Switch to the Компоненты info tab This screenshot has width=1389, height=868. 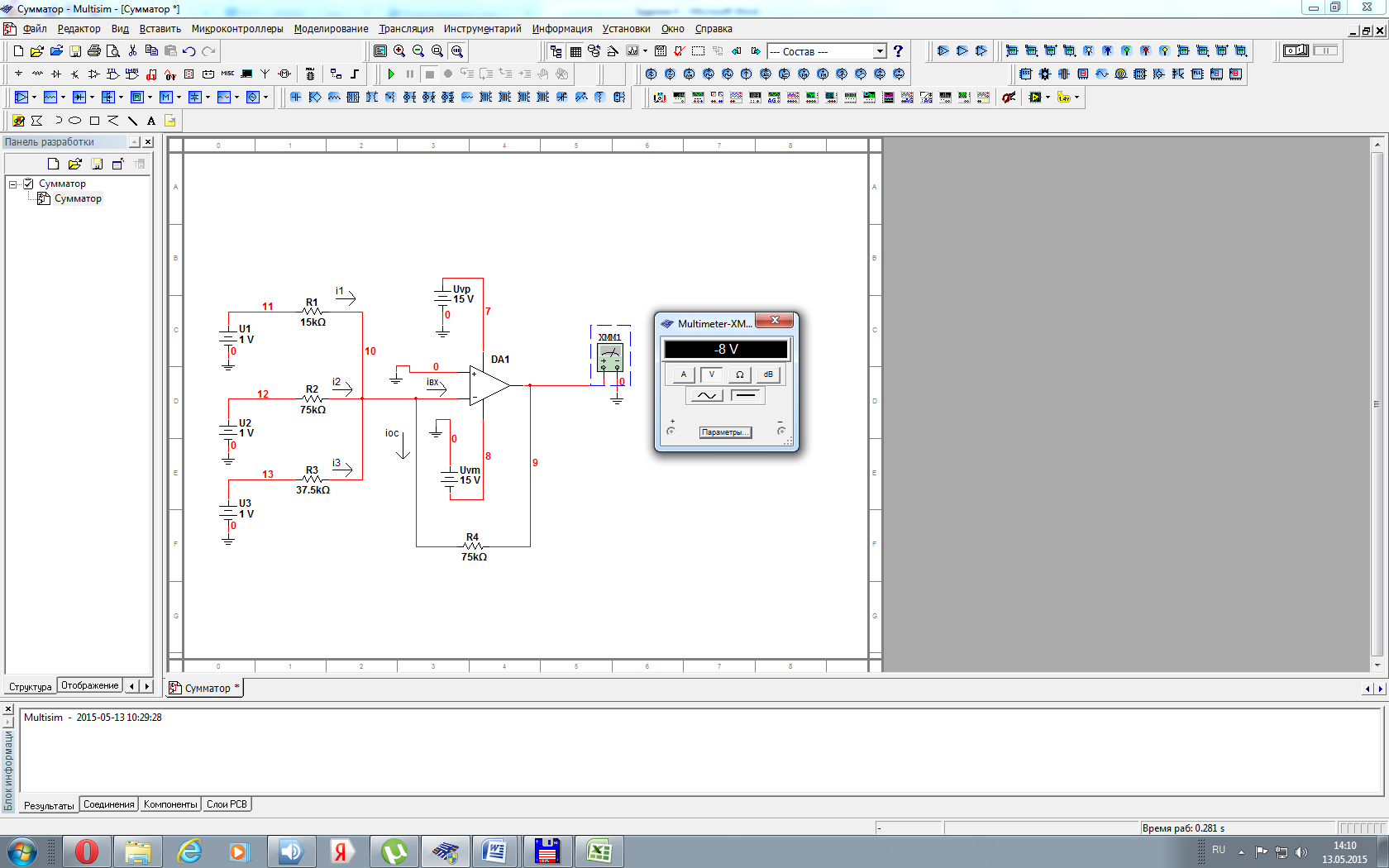coord(170,804)
